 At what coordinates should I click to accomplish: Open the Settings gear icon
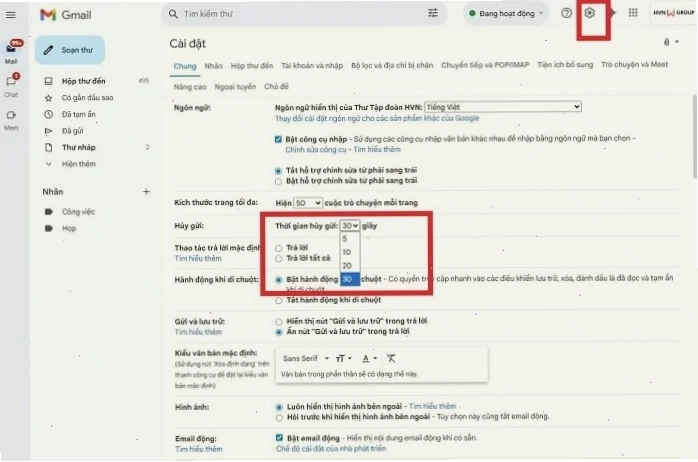(589, 13)
